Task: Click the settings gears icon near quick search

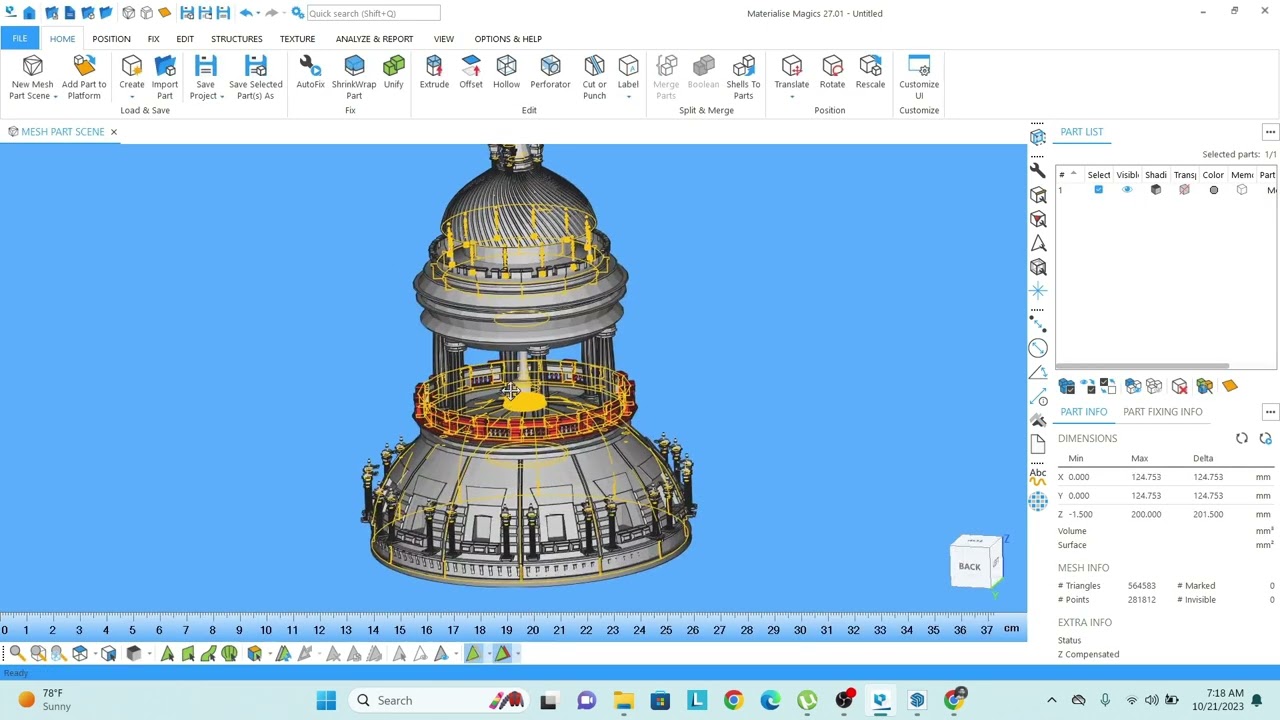Action: point(298,13)
